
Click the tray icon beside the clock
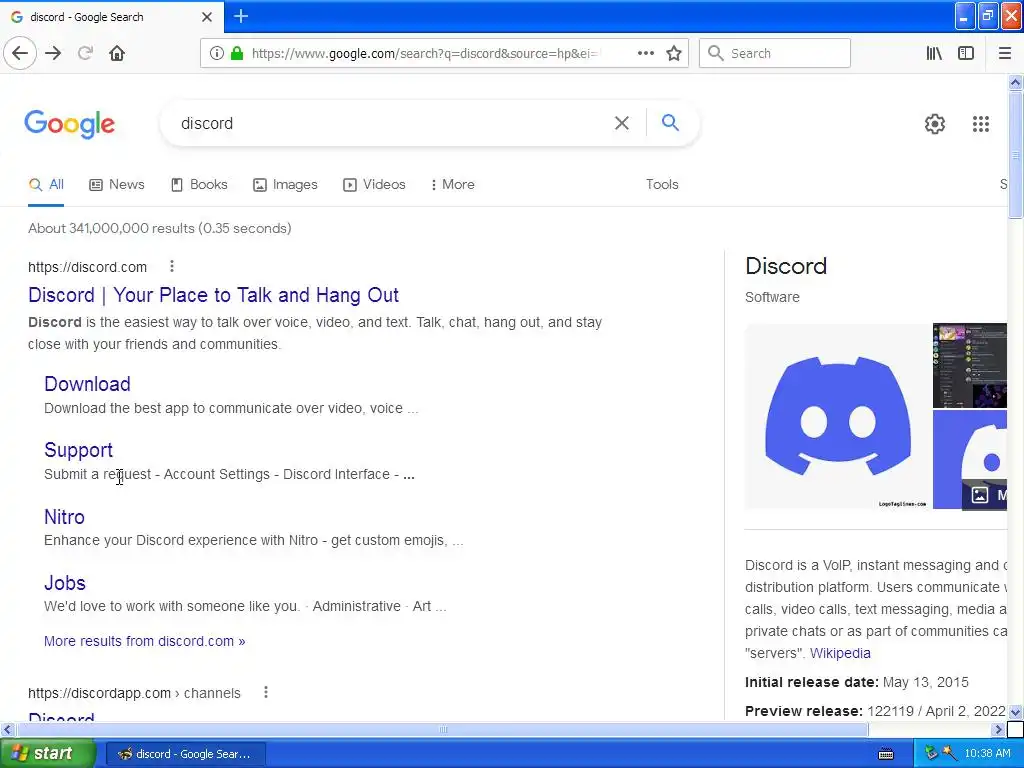(950, 753)
